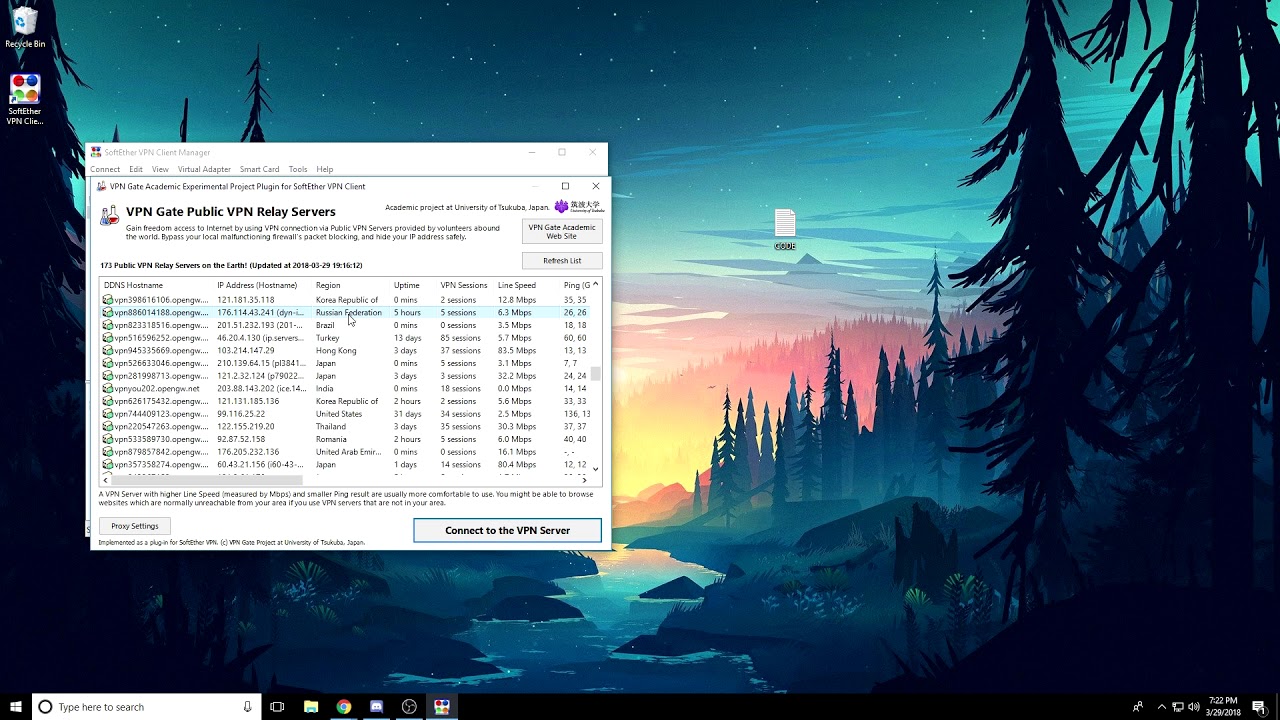The height and width of the screenshot is (720, 1280).
Task: Open Proxy Settings
Action: click(135, 526)
